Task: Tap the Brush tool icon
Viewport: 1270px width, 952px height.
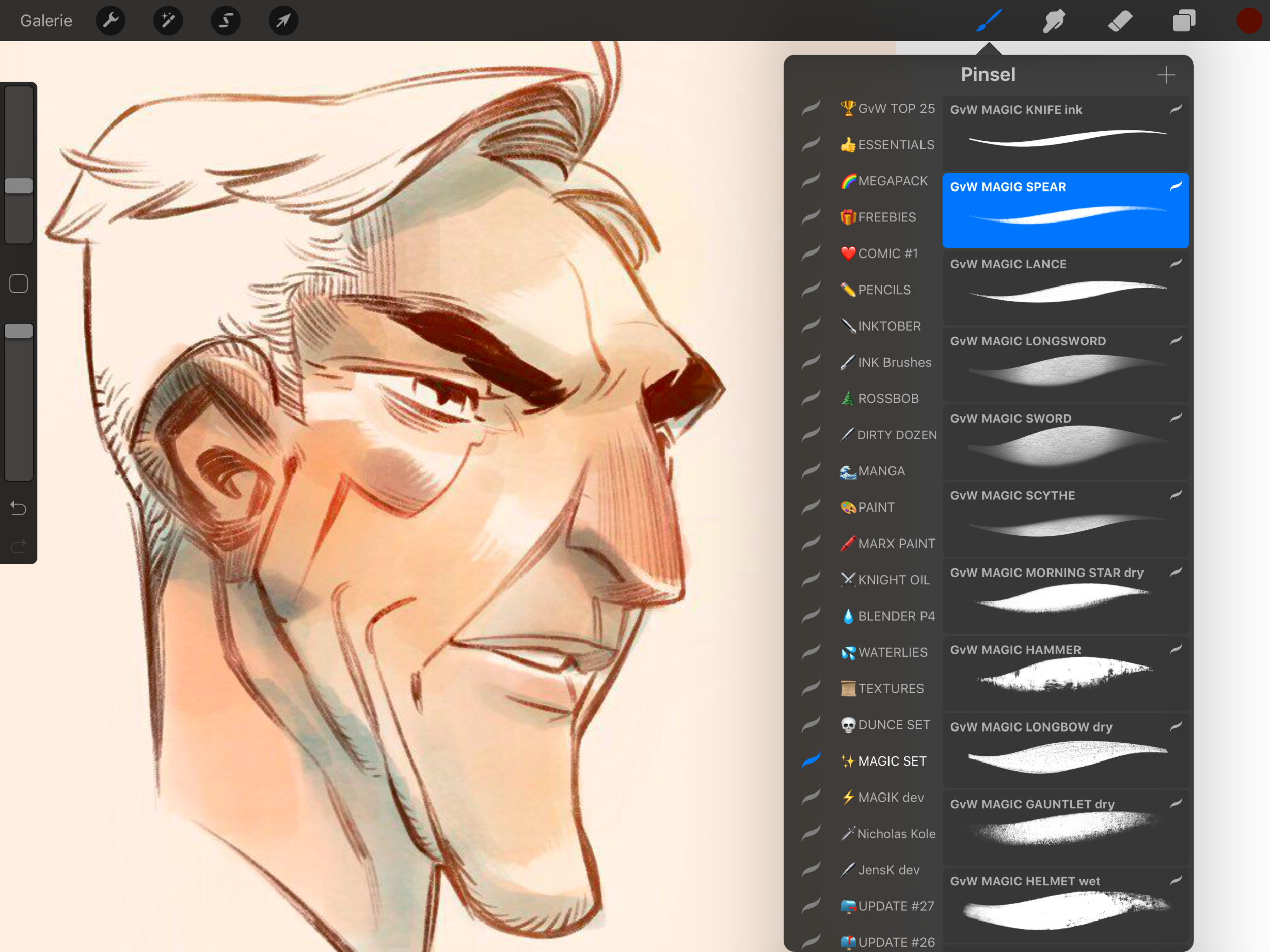Action: point(989,21)
